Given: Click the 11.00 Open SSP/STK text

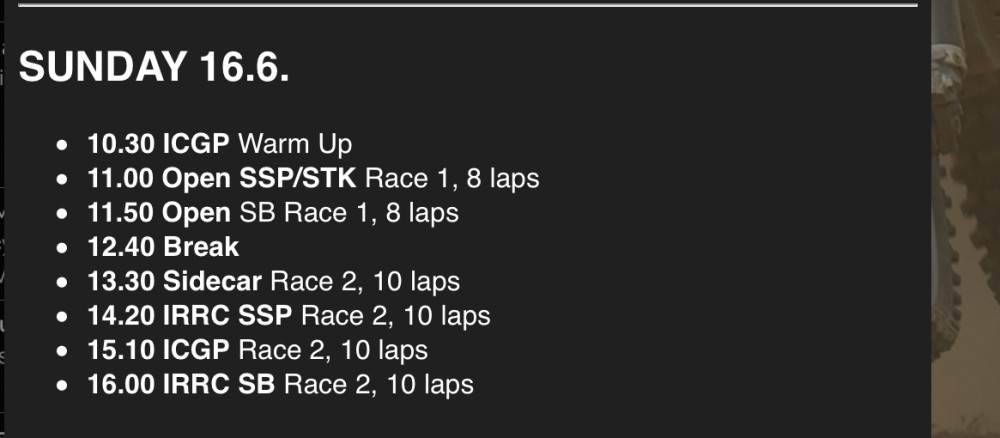Looking at the screenshot, I should (221, 179).
